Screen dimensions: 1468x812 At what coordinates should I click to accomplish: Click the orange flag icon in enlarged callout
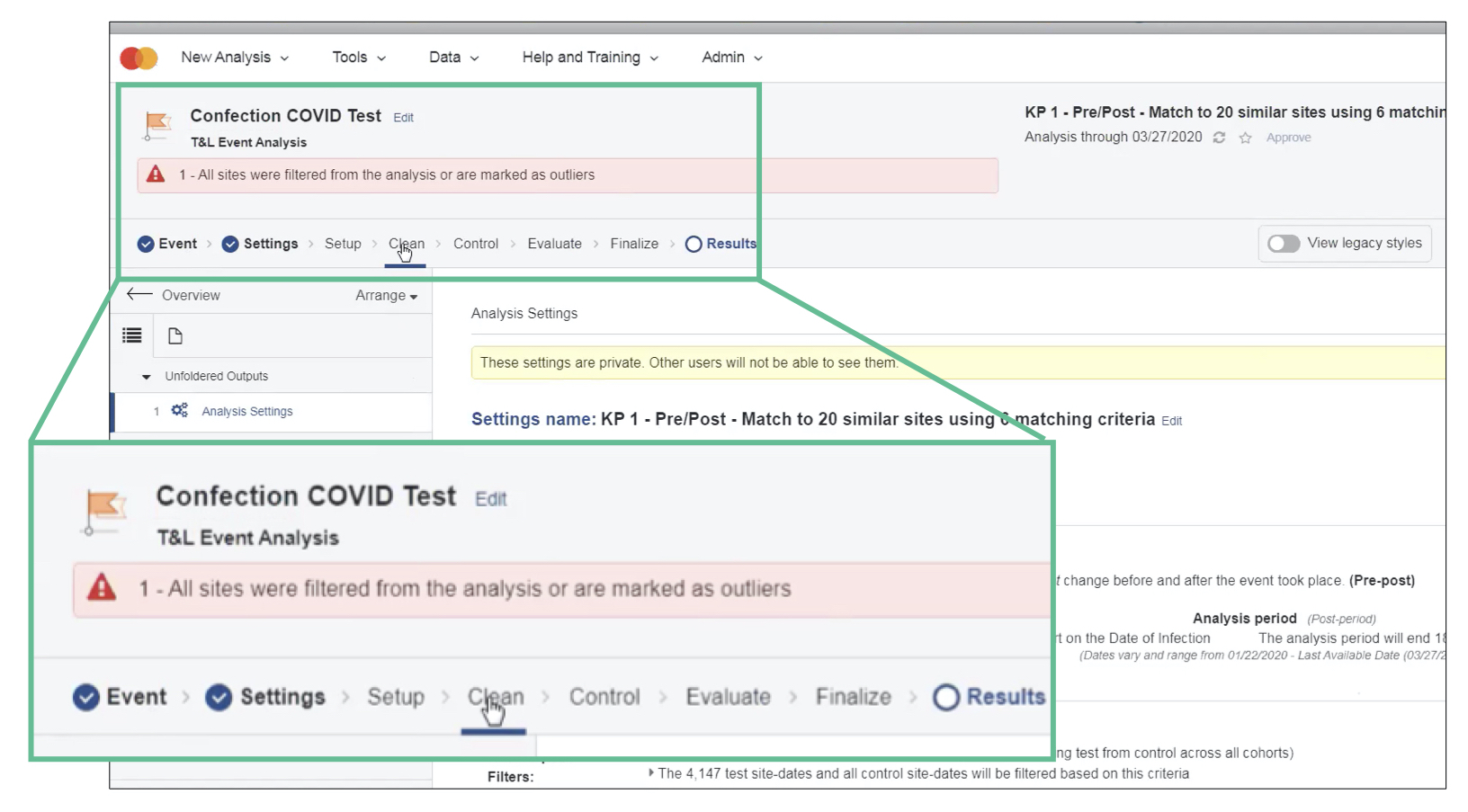104,510
